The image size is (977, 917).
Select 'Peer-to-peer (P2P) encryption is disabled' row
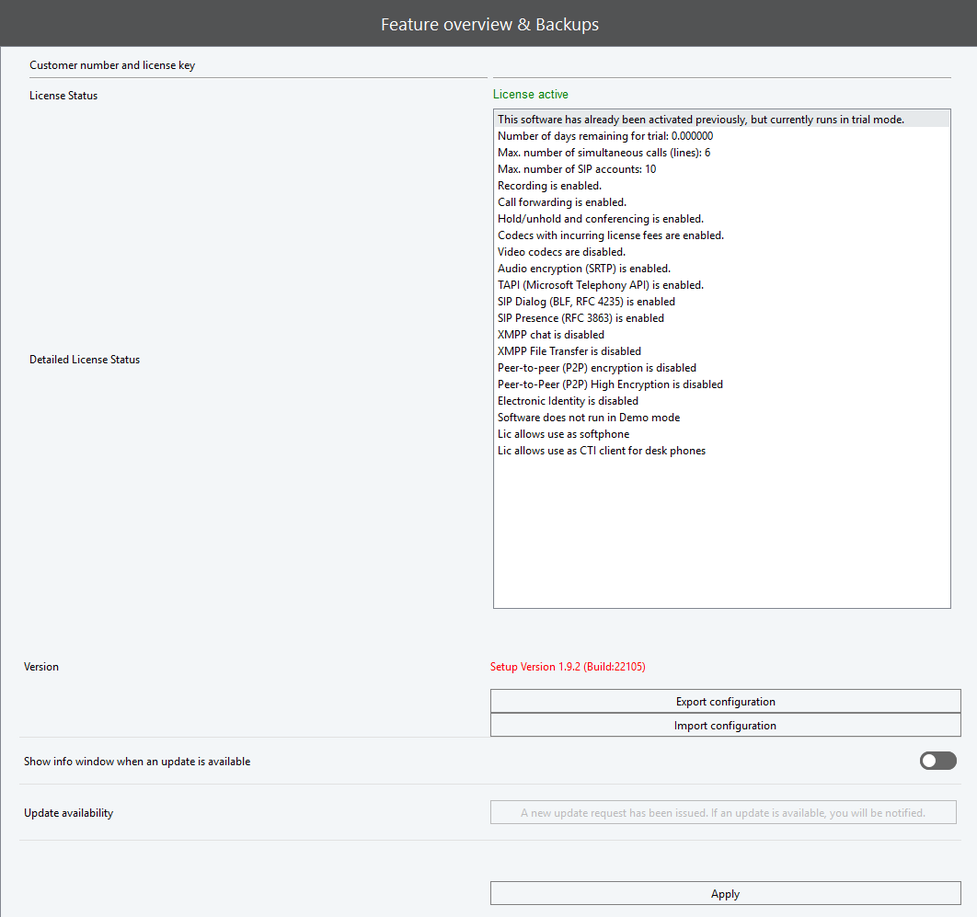tap(722, 368)
